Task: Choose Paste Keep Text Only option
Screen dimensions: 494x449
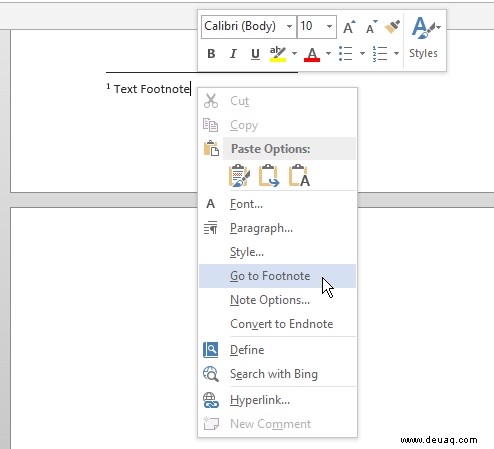Action: (x=299, y=175)
